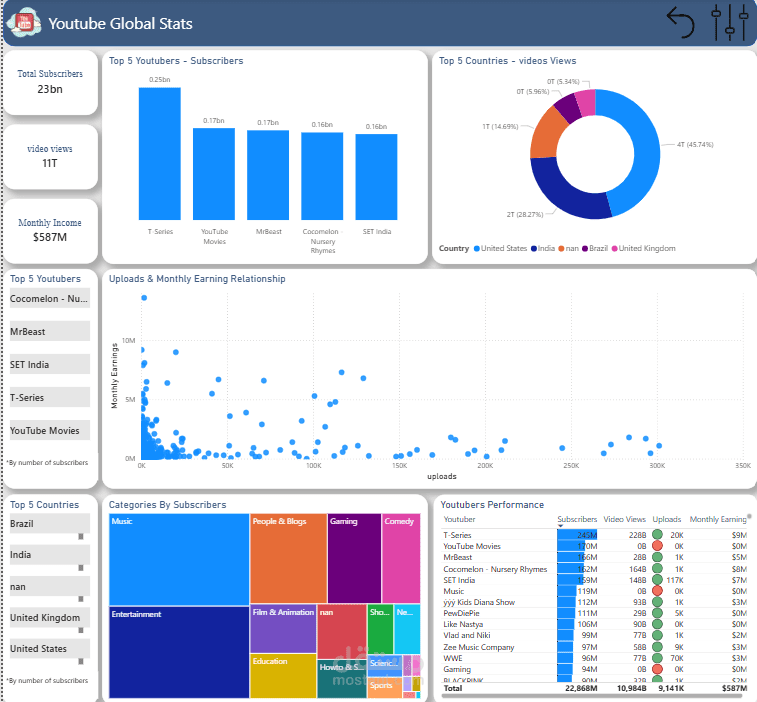Click PewDiePie name in performance table
Image resolution: width=757 pixels, height=702 pixels.
461,613
